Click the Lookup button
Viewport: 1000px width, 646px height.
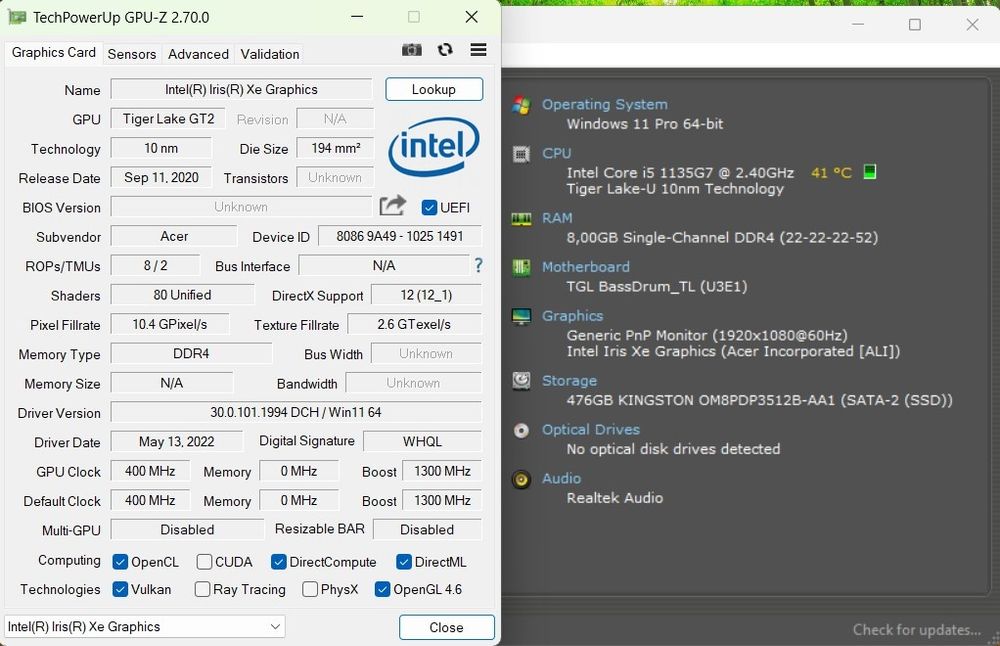434,89
